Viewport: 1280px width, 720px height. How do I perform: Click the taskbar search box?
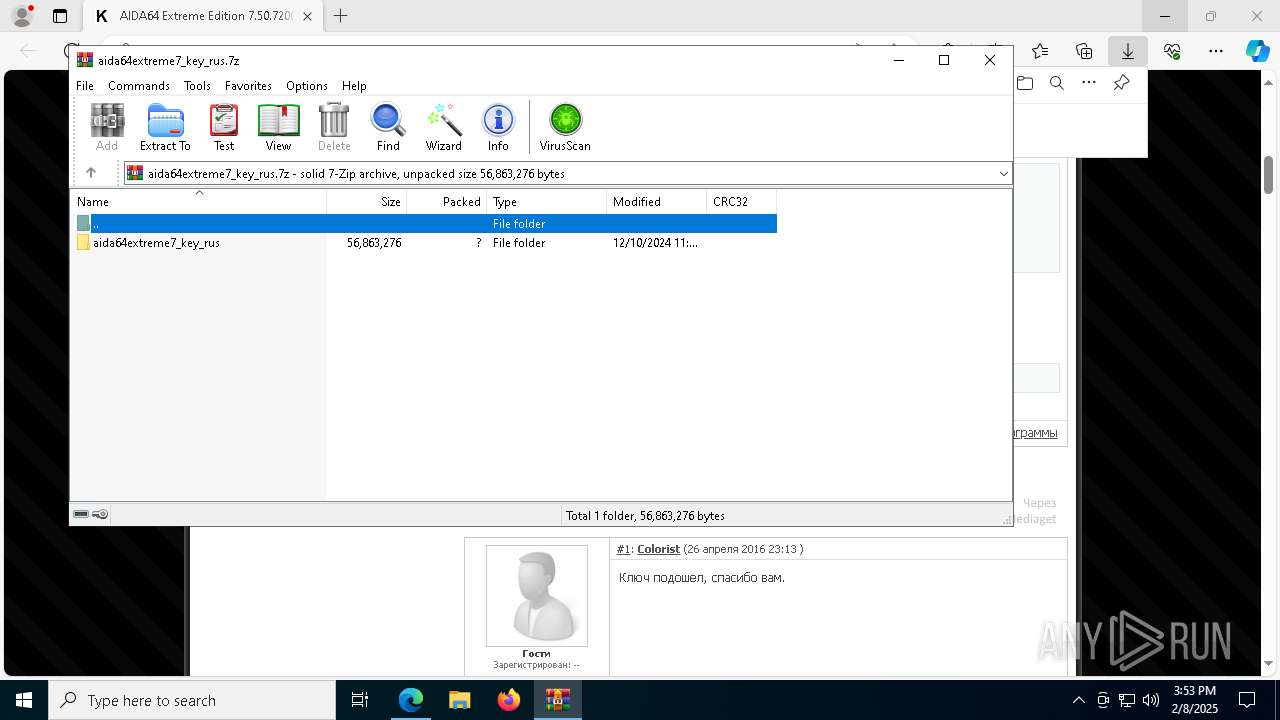pos(192,700)
